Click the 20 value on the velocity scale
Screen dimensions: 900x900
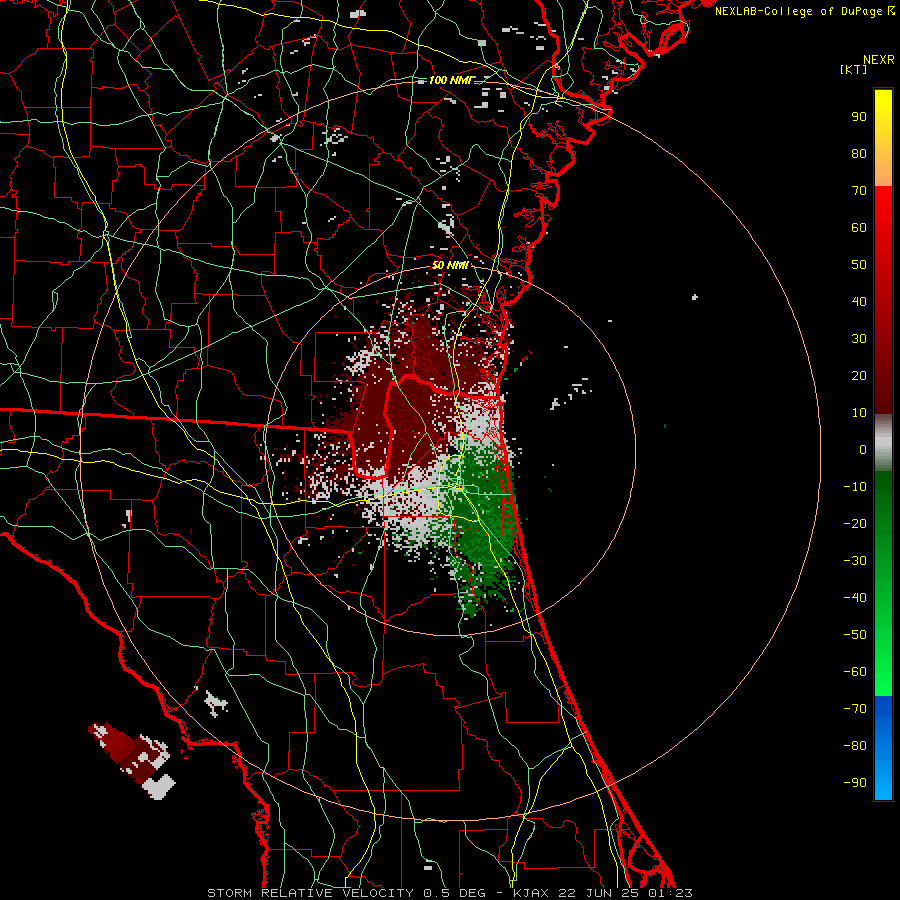pos(859,376)
